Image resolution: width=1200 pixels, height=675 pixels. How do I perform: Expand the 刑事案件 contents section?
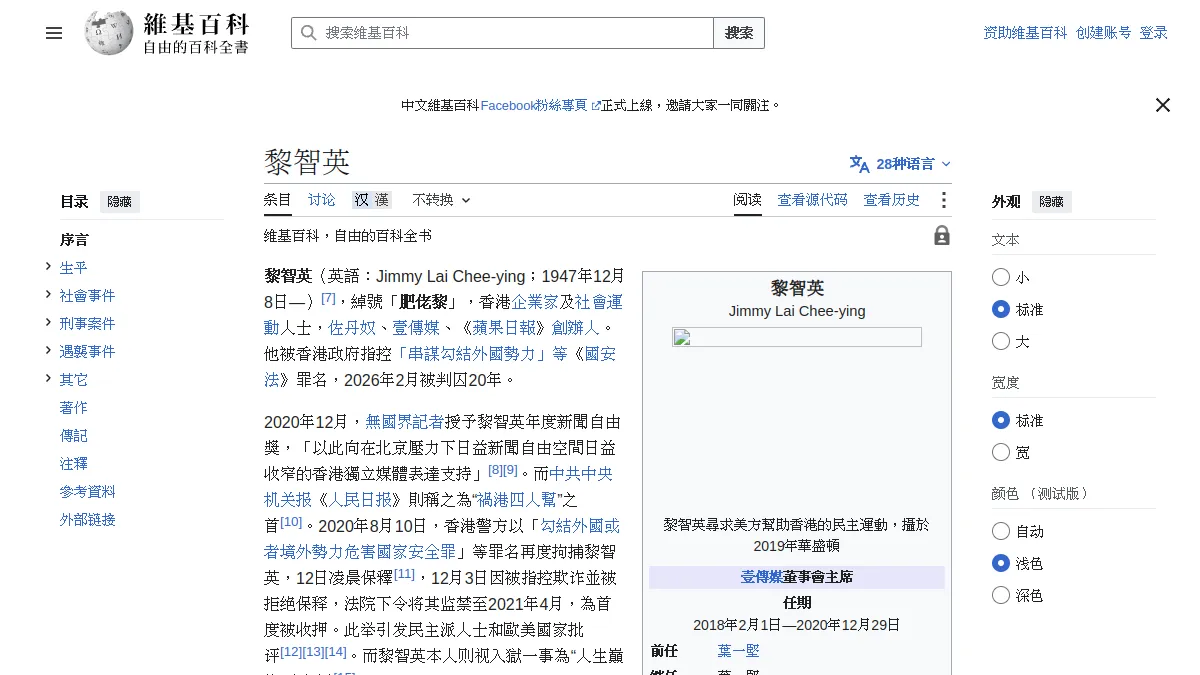(x=48, y=322)
